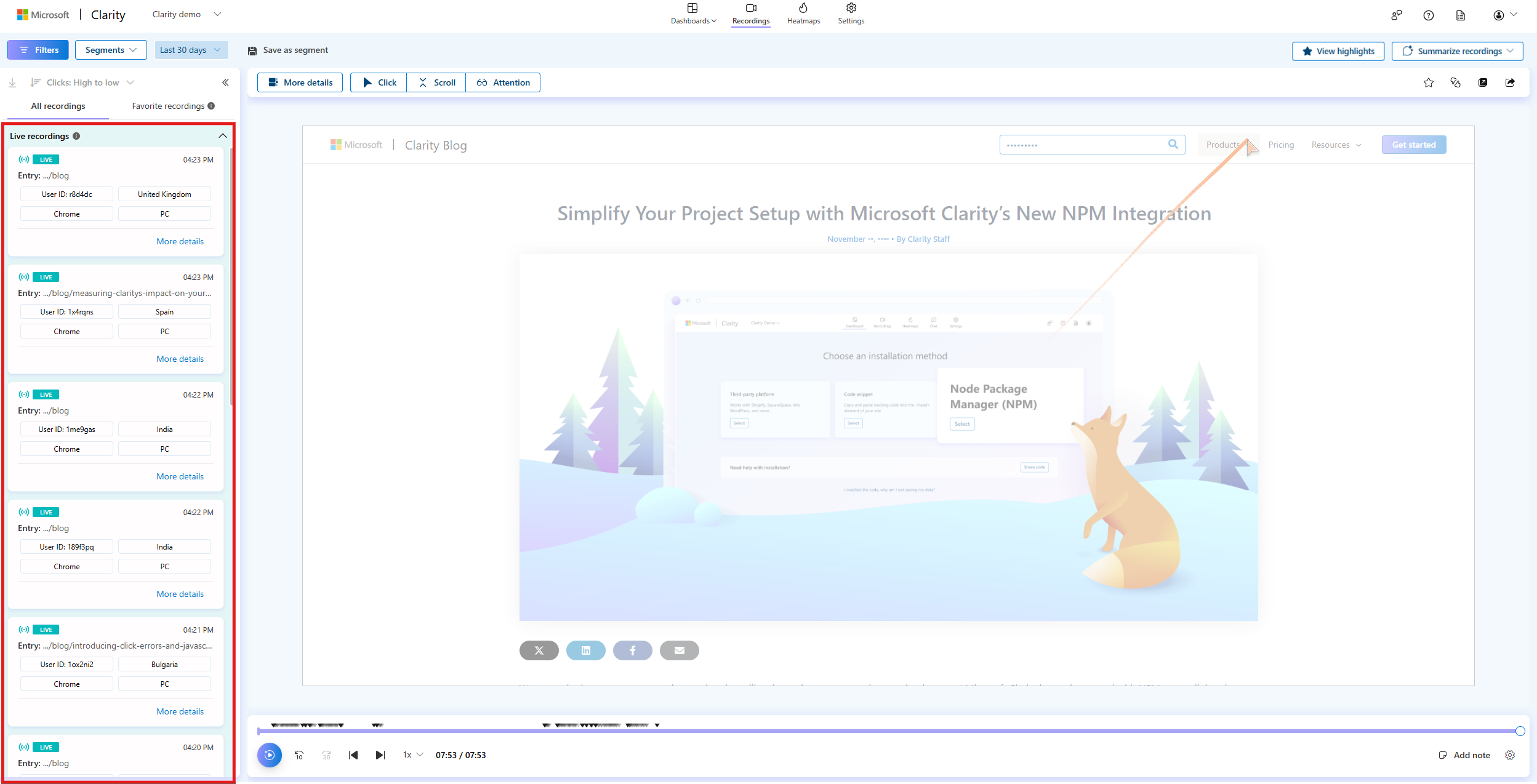The image size is (1537, 784).
Task: Click the share/invite people icon in header
Action: tap(1397, 15)
